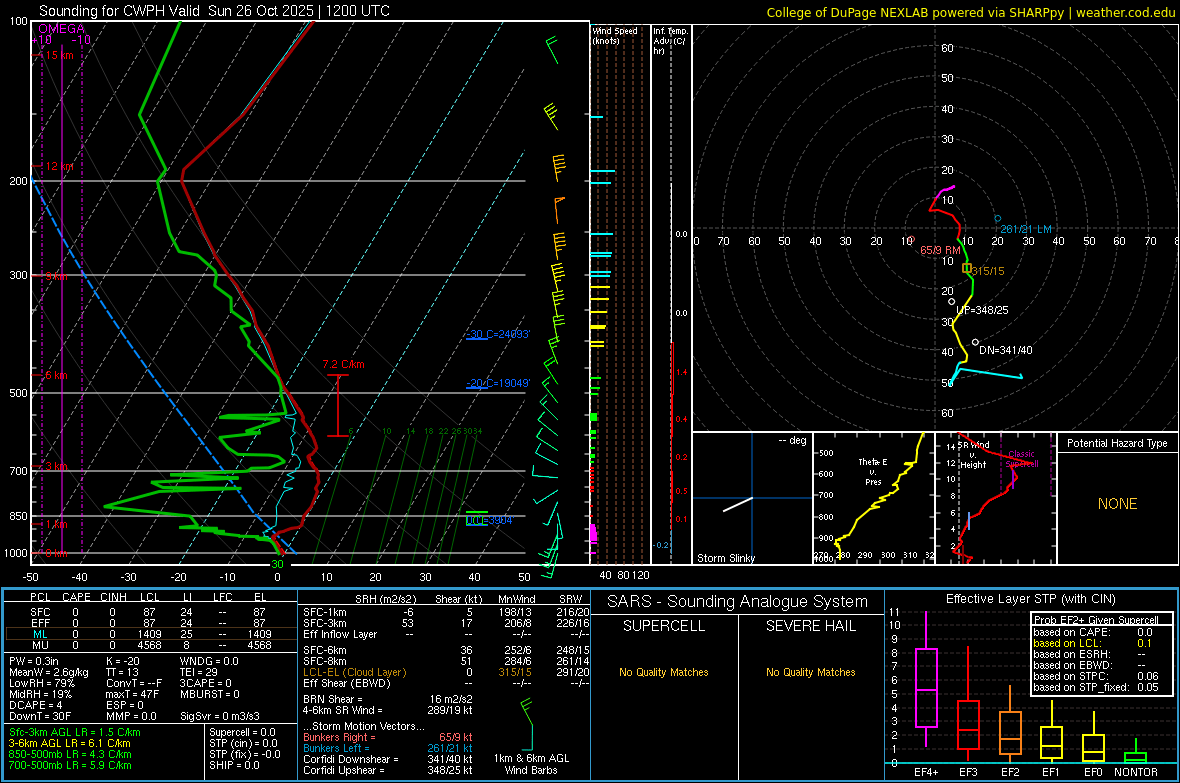Screen dimensions: 1180x783
Task: Click the Classic Supercell label
Action: (1022, 459)
